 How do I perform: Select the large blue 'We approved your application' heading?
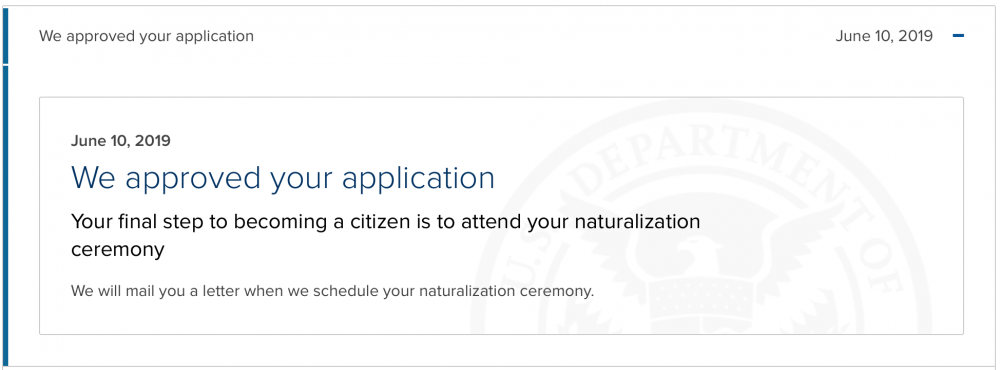283,177
